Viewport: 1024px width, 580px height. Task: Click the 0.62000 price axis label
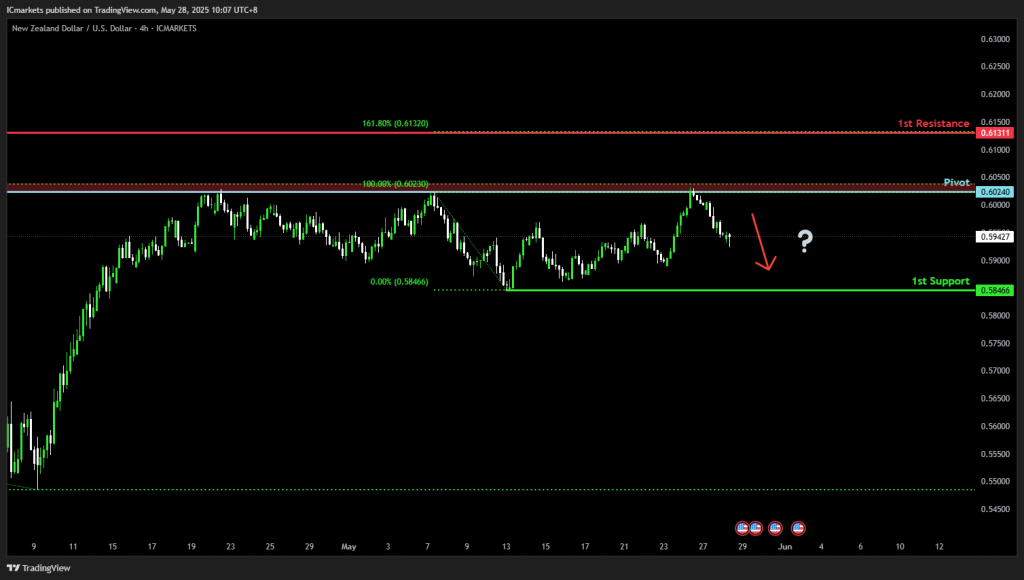(x=995, y=94)
